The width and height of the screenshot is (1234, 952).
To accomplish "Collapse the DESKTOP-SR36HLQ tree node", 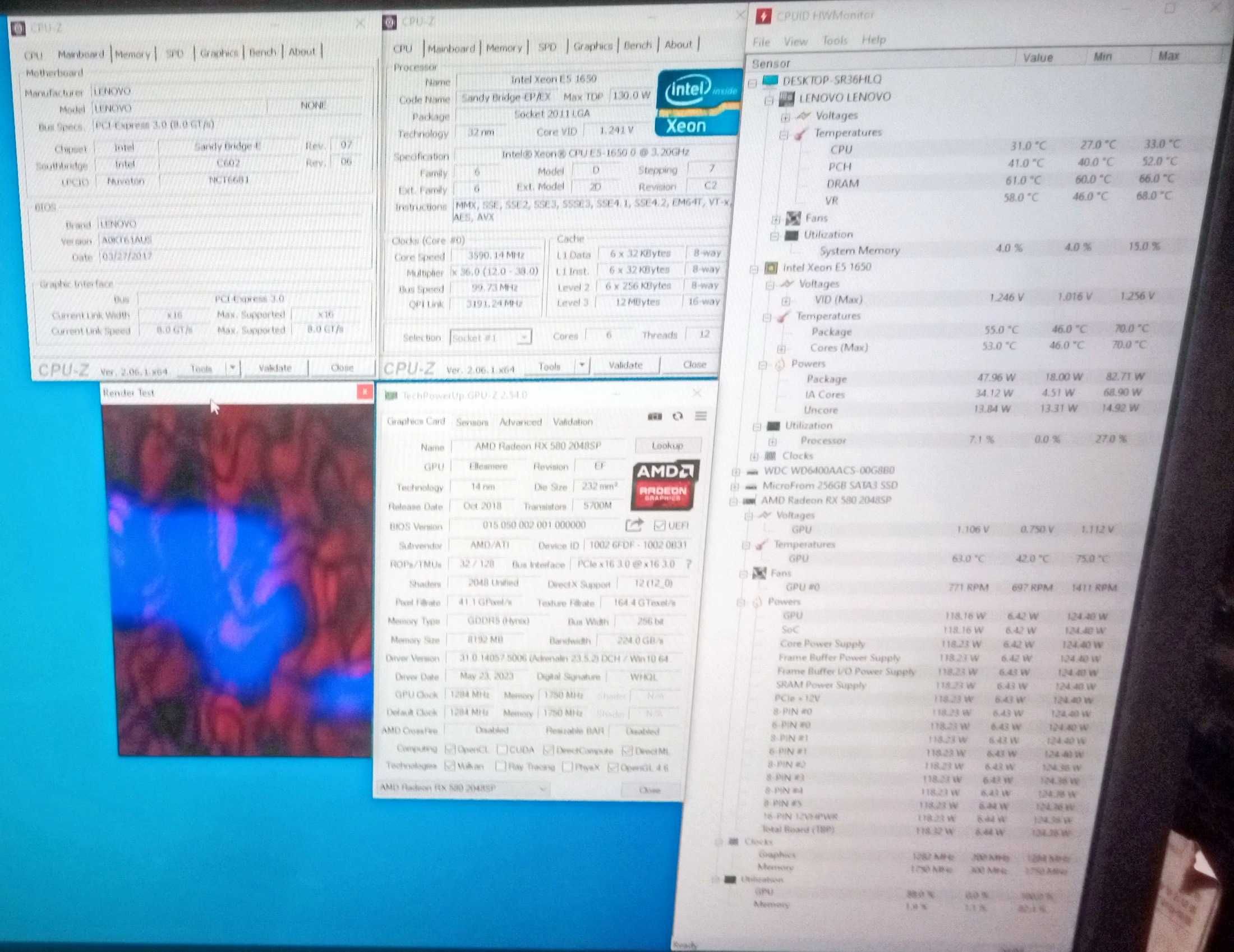I will (753, 83).
